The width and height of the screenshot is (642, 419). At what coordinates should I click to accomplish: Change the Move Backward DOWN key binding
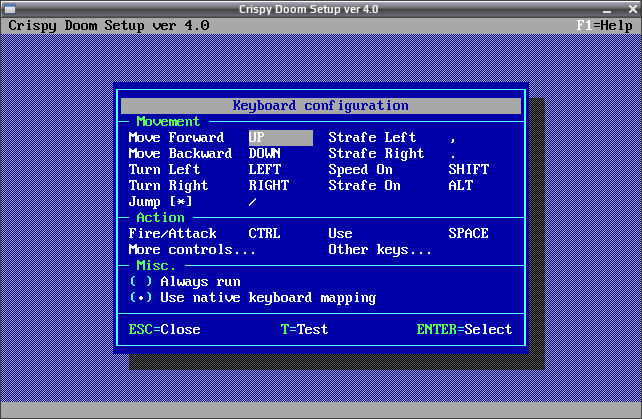click(x=264, y=154)
